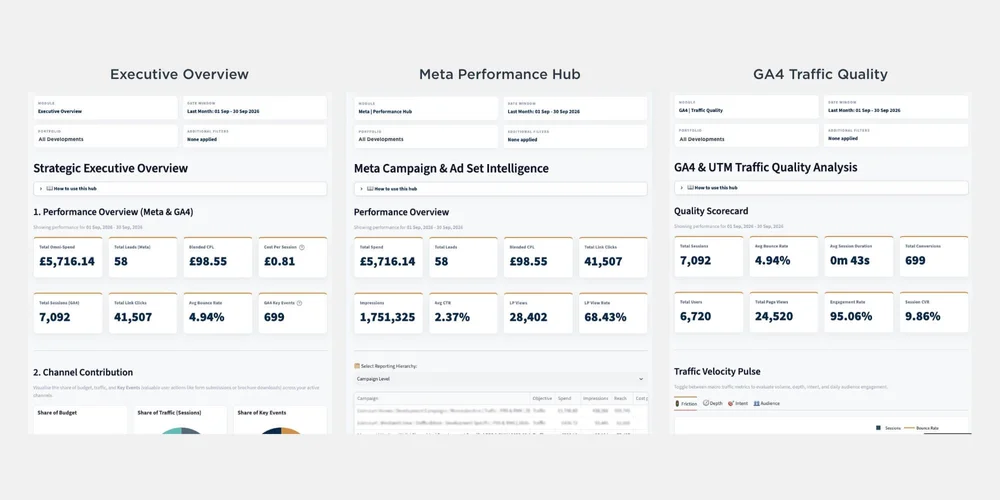Click the Total Page Views 24,520 metric card
The image size is (1000, 500).
(784, 312)
